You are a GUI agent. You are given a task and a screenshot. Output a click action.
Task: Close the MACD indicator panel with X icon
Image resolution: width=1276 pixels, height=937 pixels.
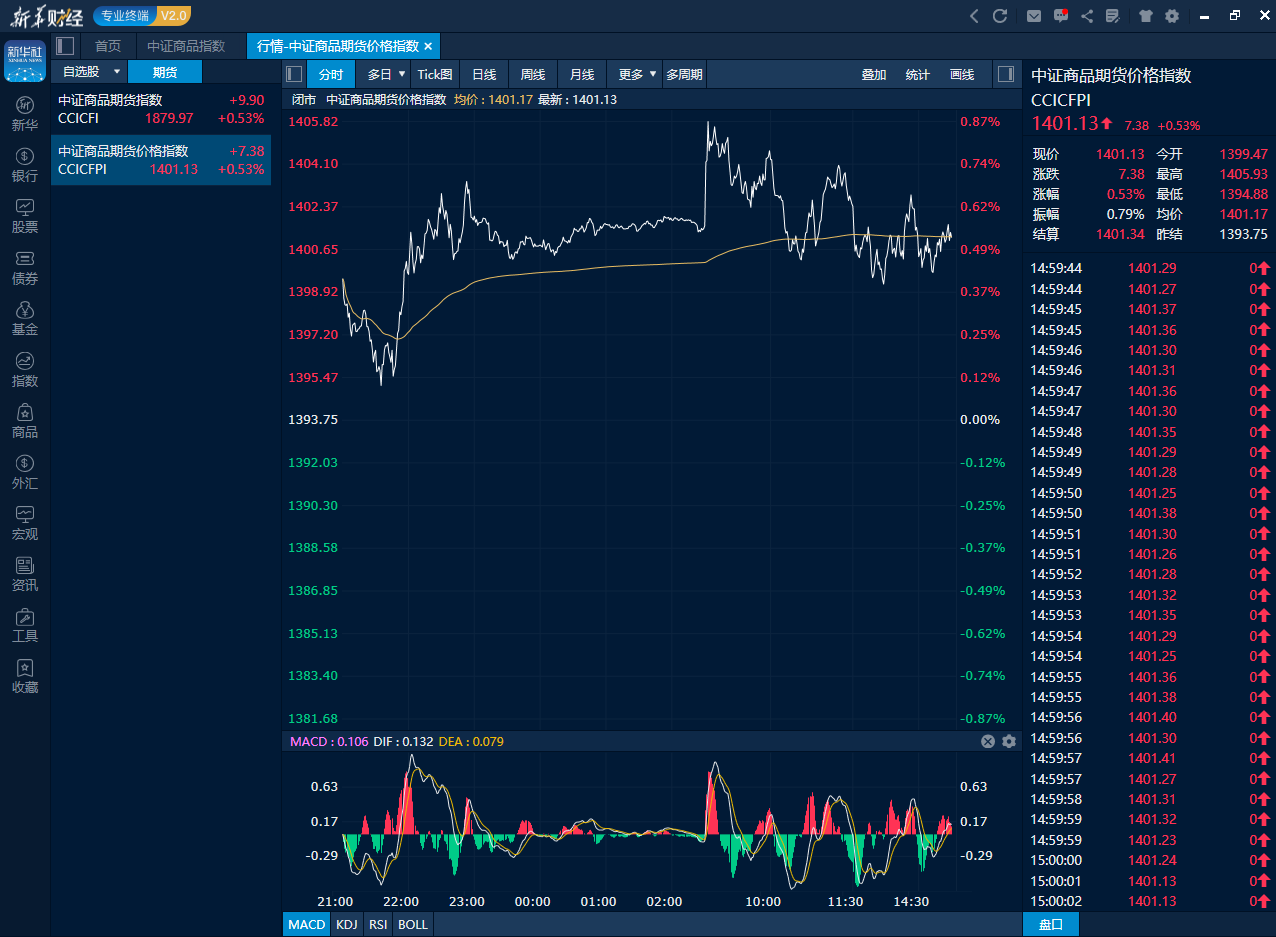pos(988,741)
